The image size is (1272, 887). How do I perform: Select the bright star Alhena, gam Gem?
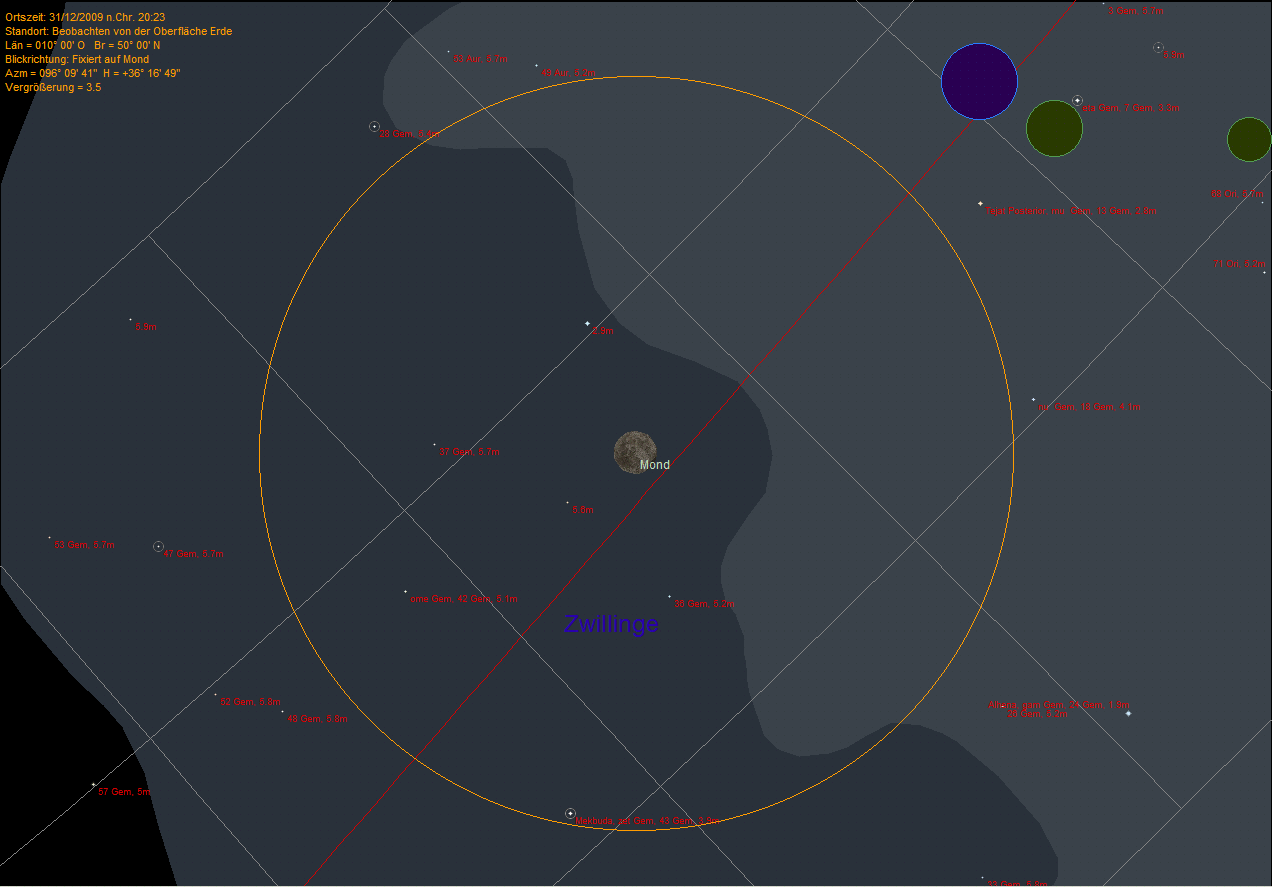click(x=1128, y=713)
